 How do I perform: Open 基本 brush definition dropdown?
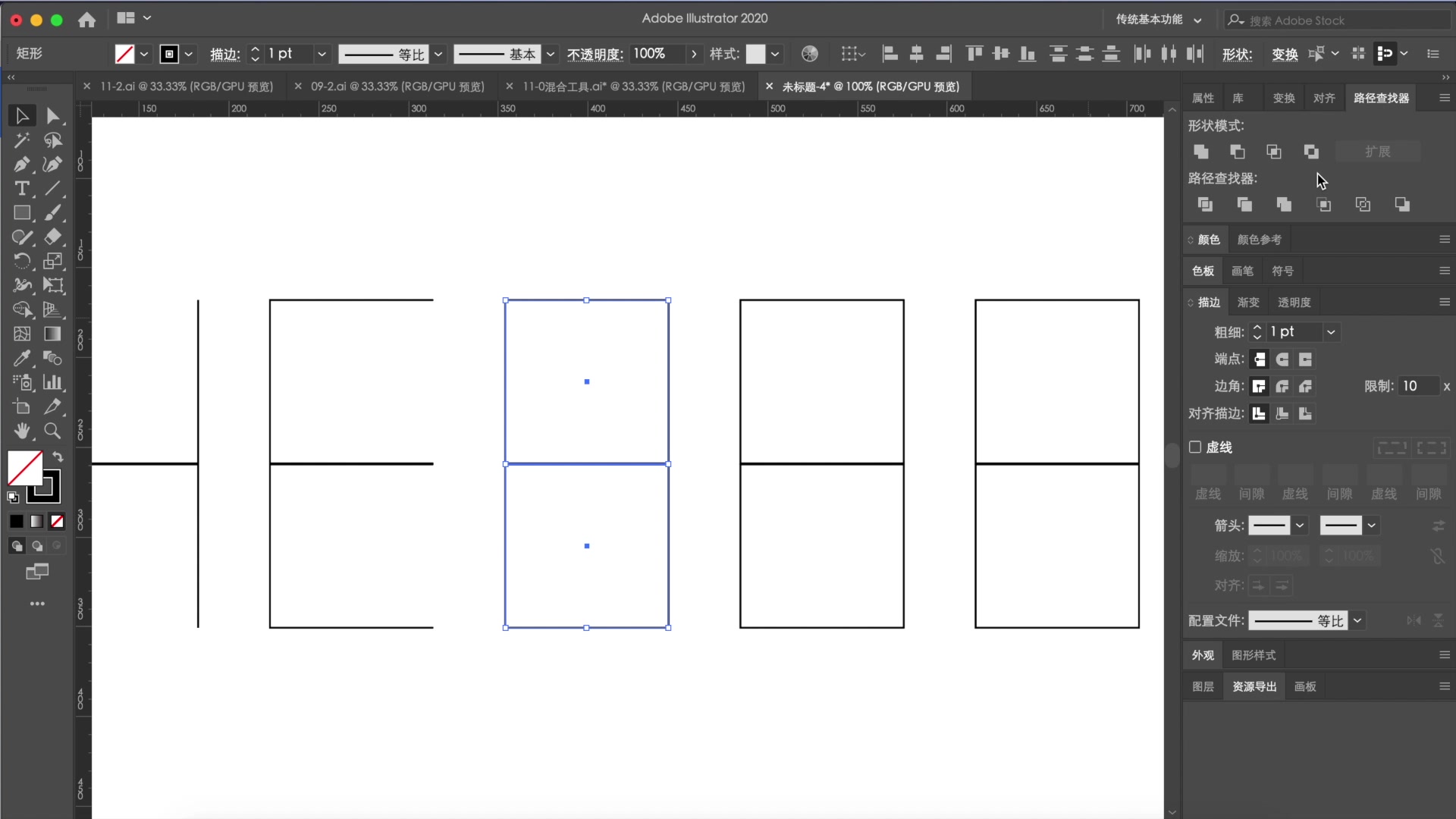[551, 54]
